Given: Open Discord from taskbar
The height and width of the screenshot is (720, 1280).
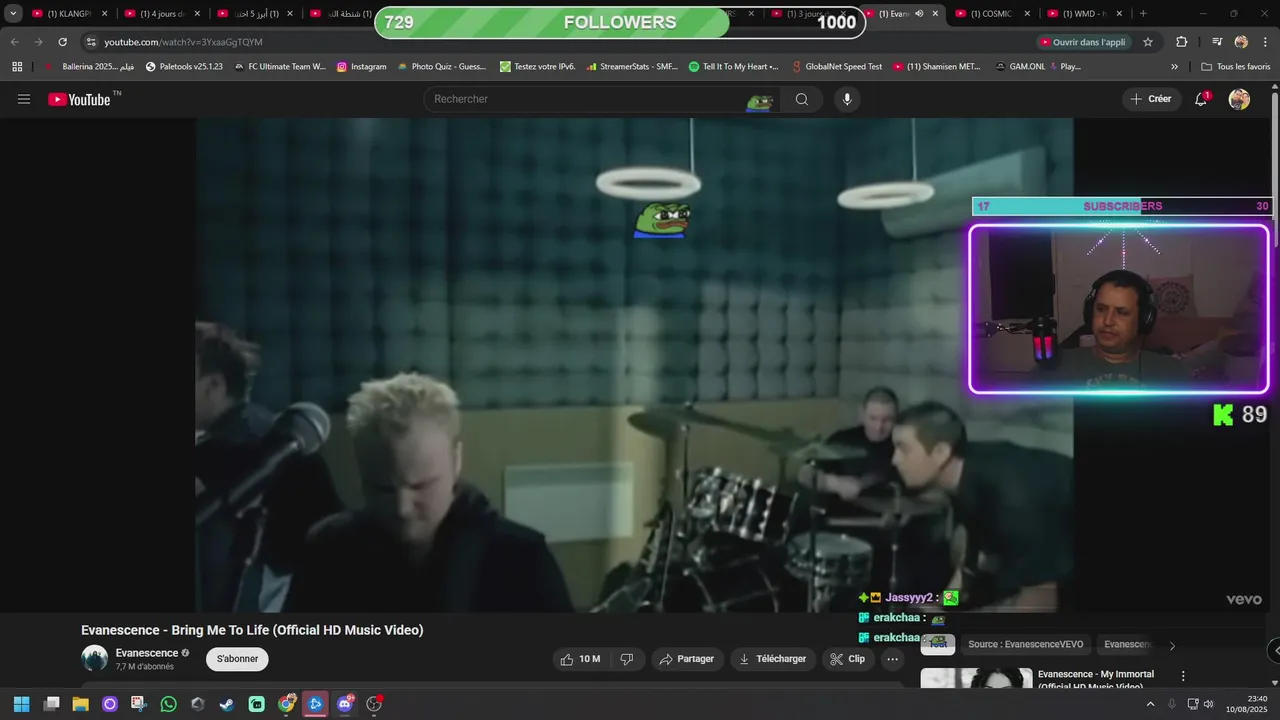Looking at the screenshot, I should (x=346, y=704).
